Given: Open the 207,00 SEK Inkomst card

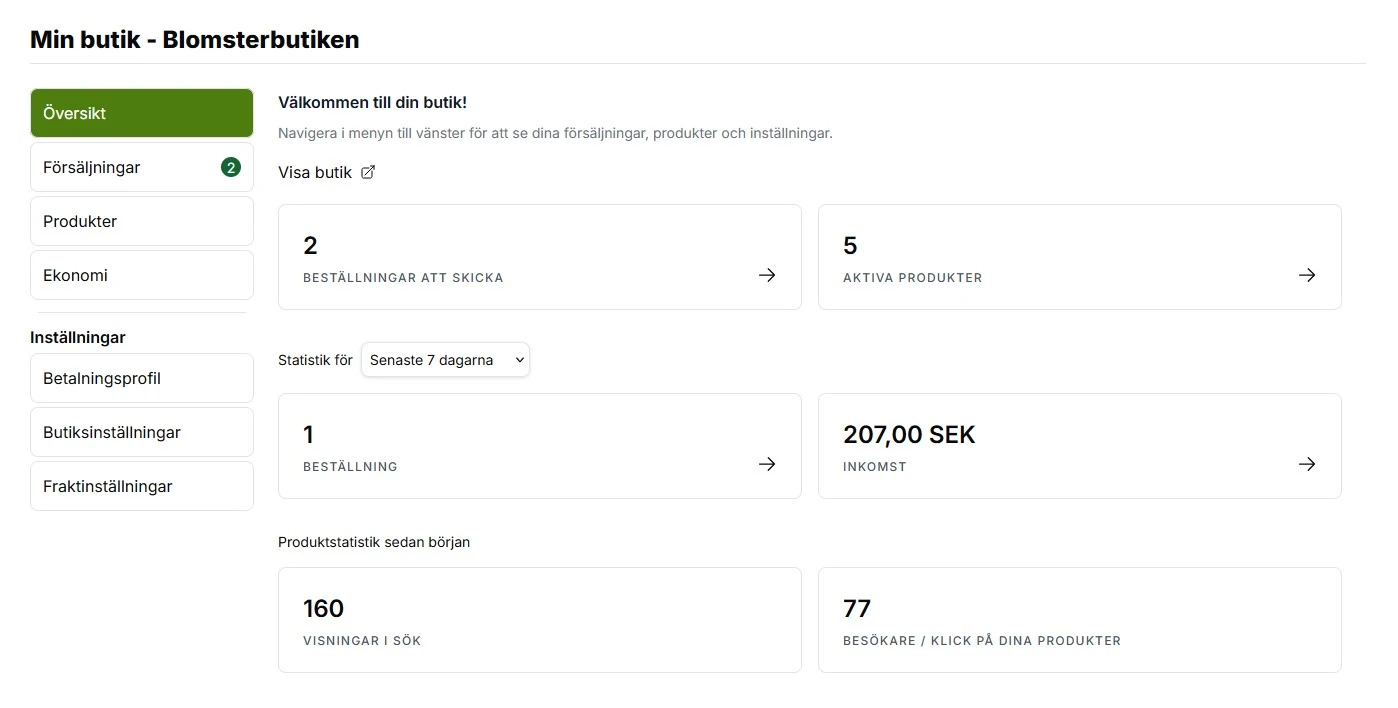Looking at the screenshot, I should coord(1080,446).
